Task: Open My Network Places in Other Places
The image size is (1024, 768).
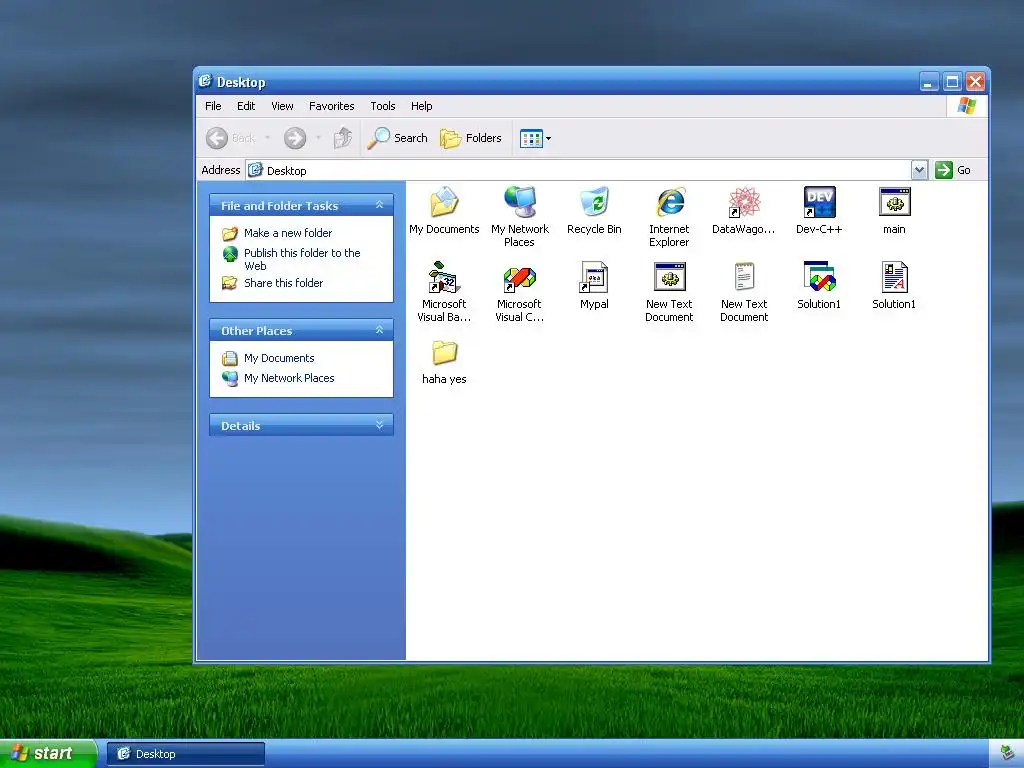Action: tap(289, 378)
